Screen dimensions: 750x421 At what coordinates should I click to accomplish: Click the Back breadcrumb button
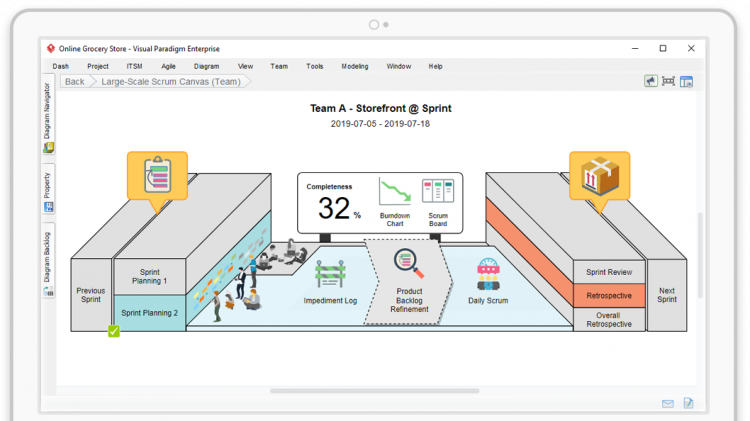click(x=74, y=82)
